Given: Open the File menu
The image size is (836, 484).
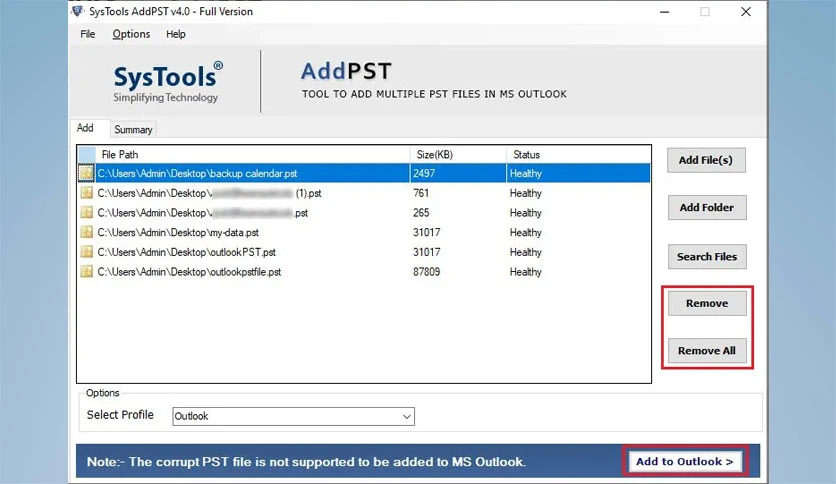Looking at the screenshot, I should pos(87,34).
